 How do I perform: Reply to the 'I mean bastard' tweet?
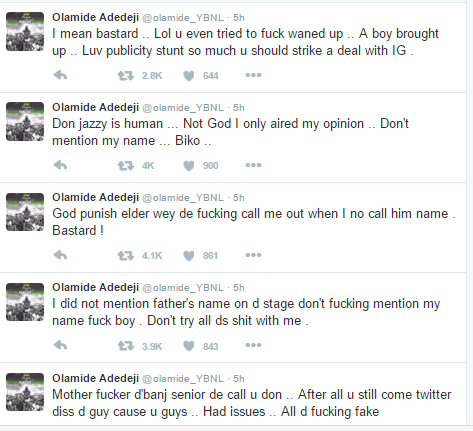pos(60,75)
